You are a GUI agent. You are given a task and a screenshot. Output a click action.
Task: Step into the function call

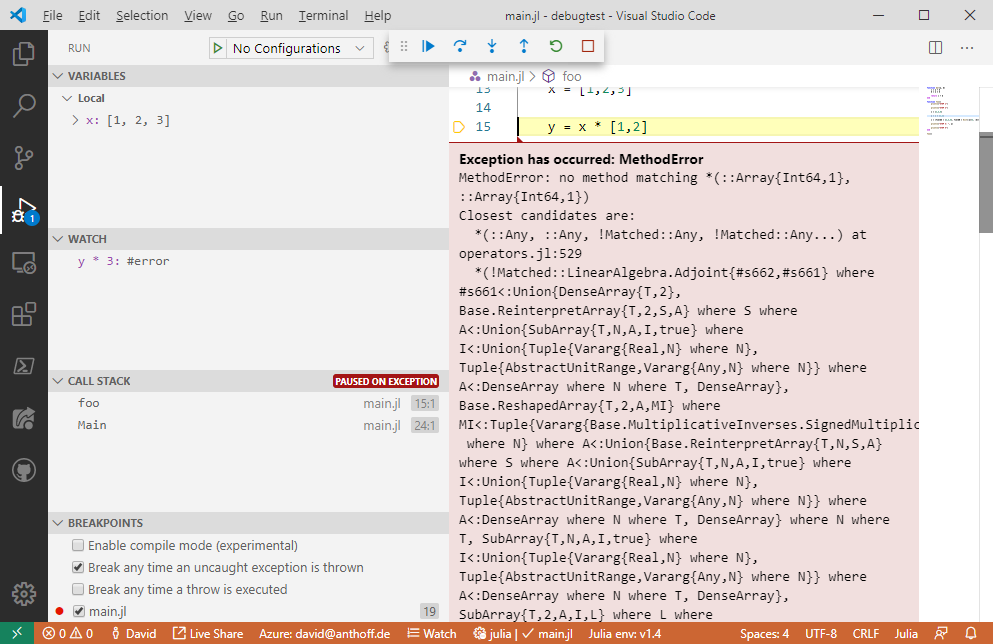click(x=491, y=45)
